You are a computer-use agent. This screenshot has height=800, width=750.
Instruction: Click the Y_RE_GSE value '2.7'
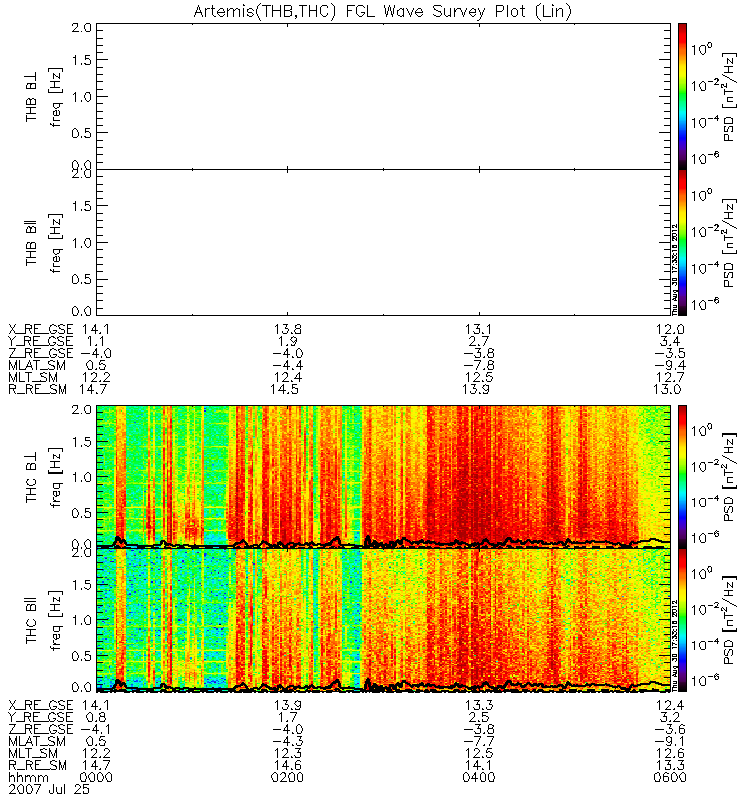click(479, 341)
